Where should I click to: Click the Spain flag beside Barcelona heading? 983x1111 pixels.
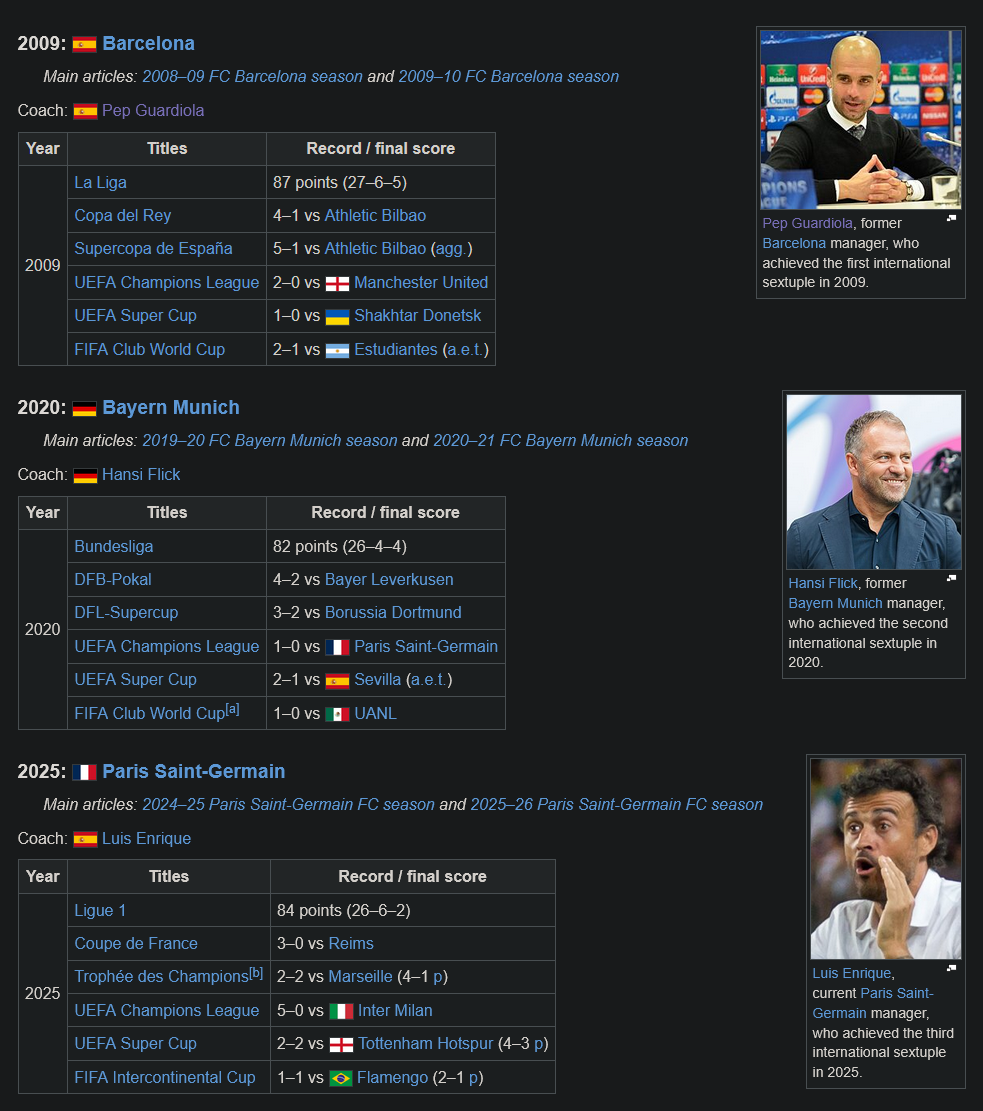coord(84,45)
